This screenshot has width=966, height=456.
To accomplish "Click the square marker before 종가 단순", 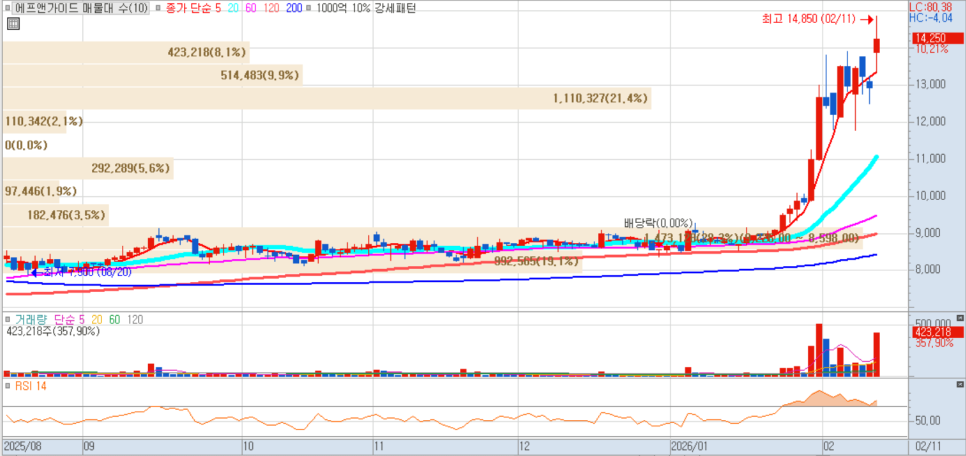I will [157, 8].
